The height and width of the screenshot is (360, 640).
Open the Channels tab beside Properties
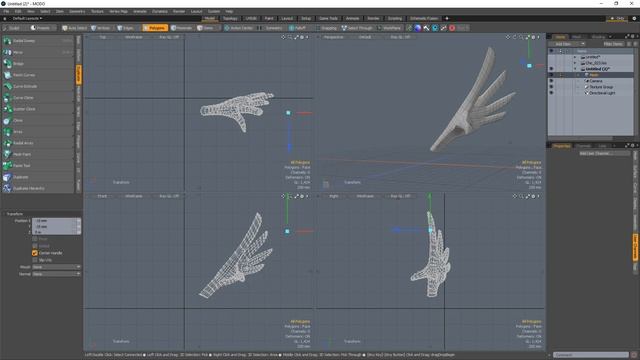point(583,146)
